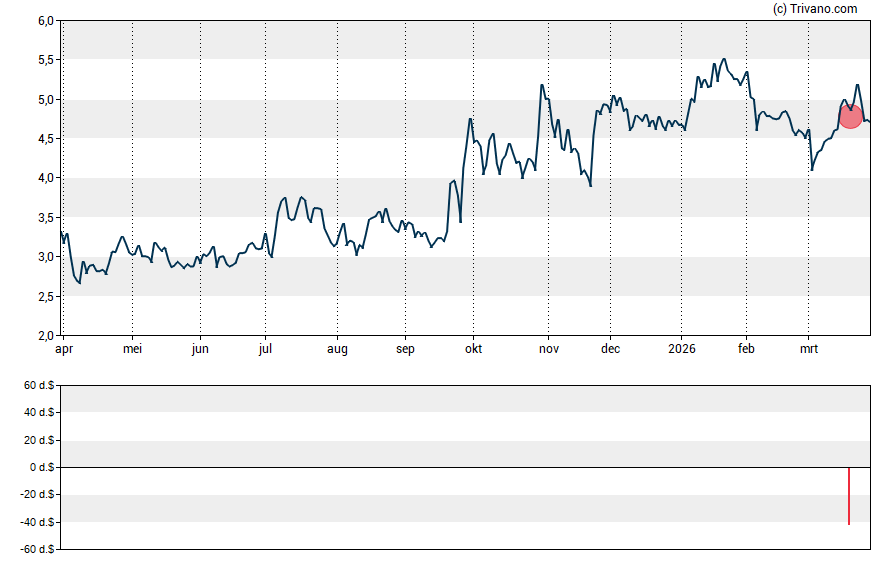
Task: Open the Trivano.com copyright link
Action: pos(815,9)
